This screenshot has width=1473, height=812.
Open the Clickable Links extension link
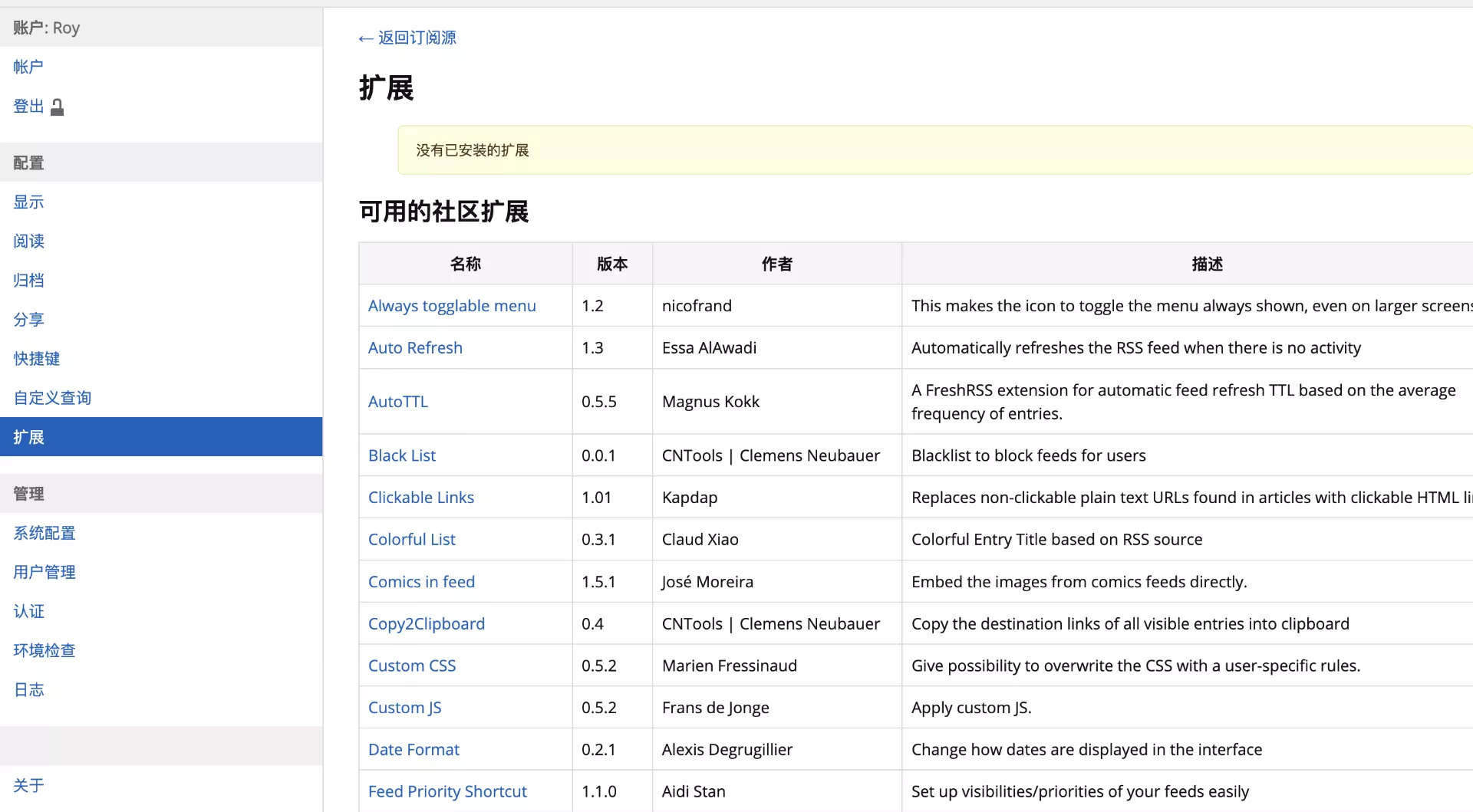click(x=421, y=498)
